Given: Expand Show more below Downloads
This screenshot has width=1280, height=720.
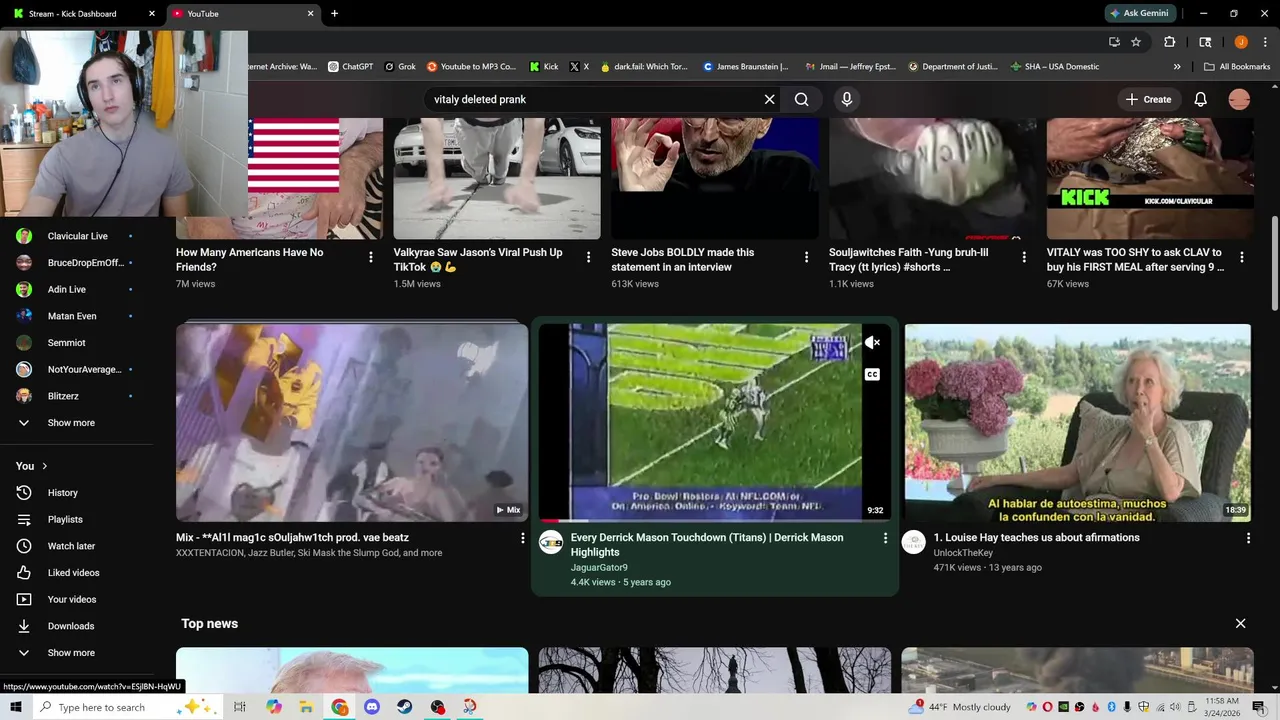Looking at the screenshot, I should (71, 653).
